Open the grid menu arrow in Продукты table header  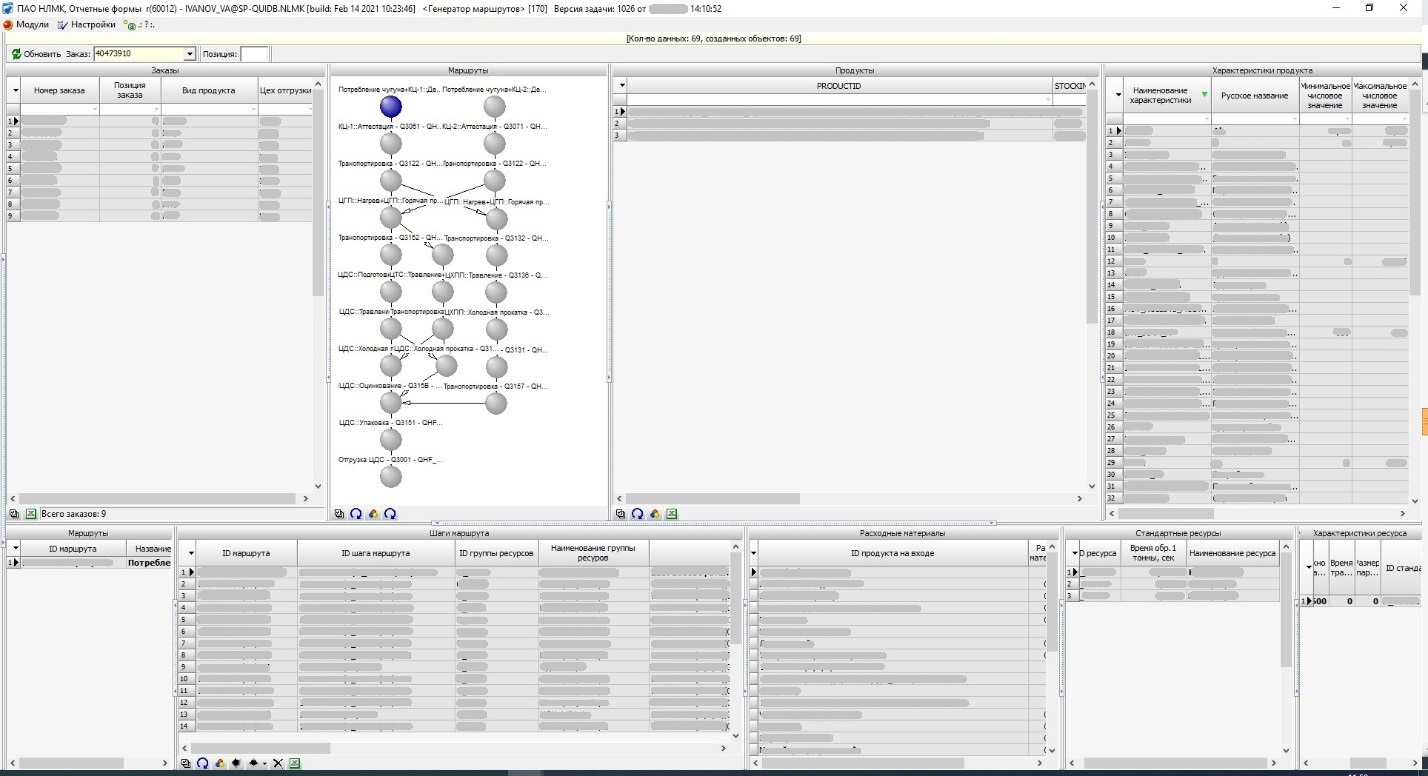620,86
